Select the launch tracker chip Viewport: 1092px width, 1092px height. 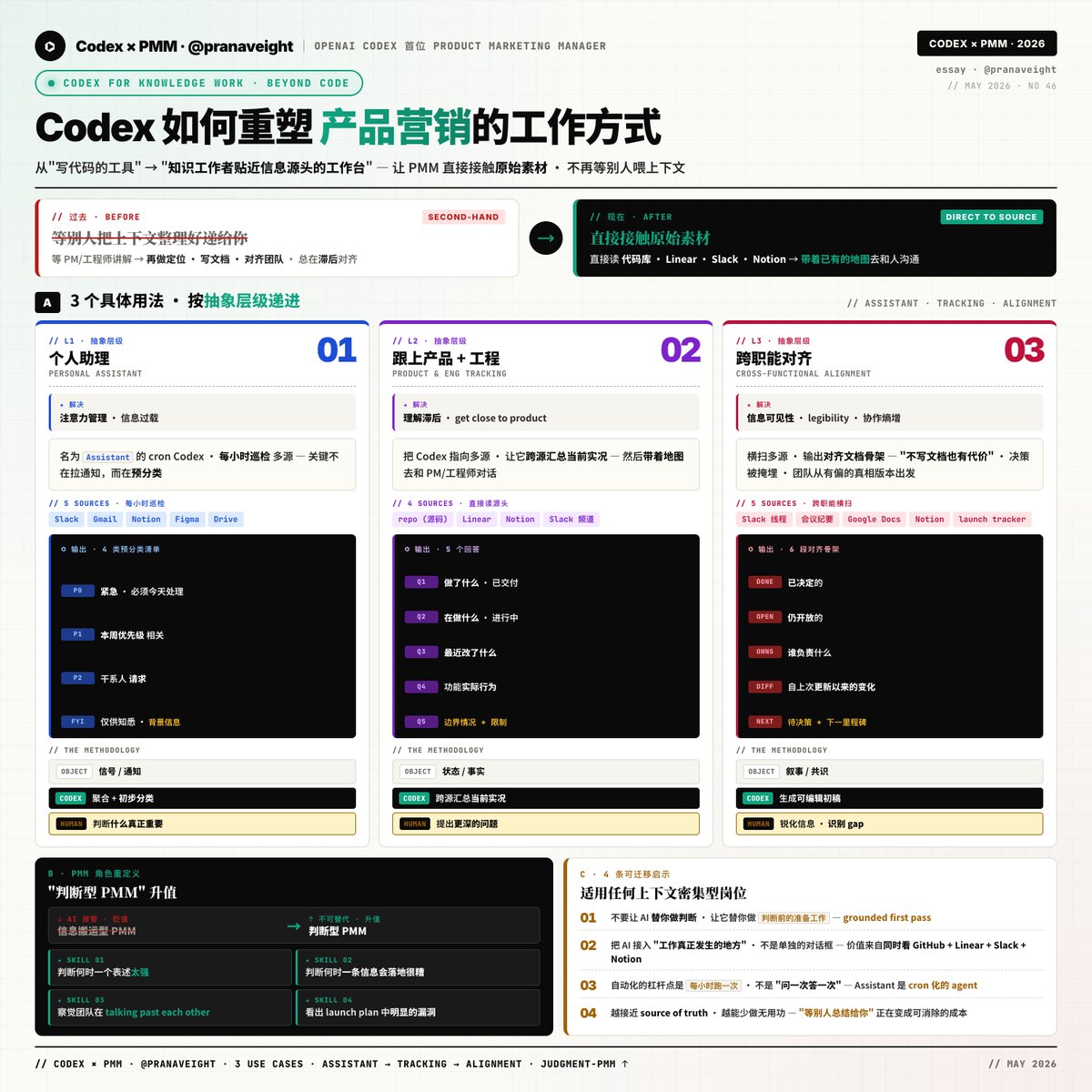(x=992, y=520)
